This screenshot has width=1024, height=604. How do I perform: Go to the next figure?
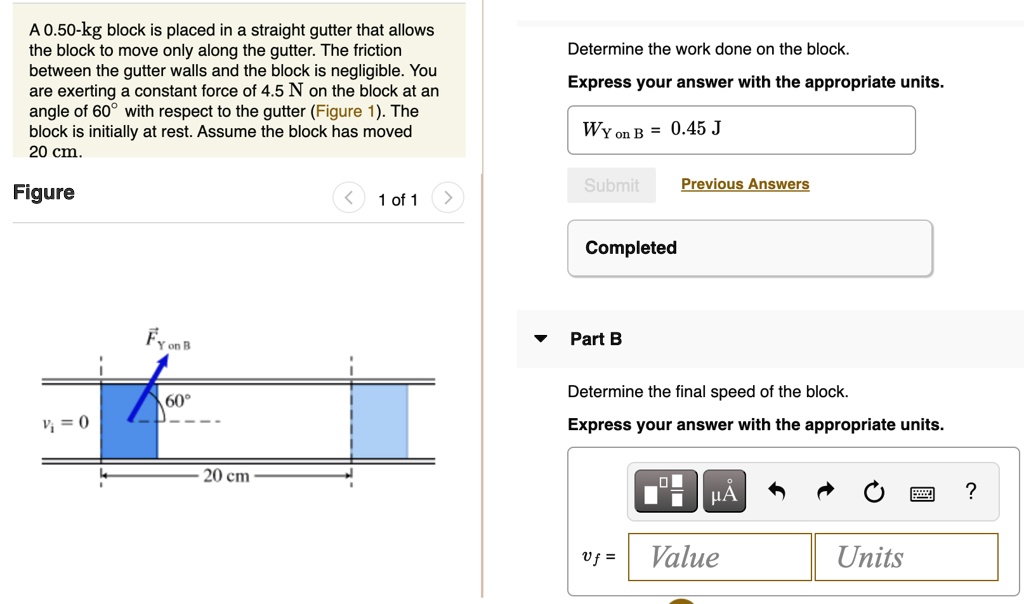coord(447,199)
